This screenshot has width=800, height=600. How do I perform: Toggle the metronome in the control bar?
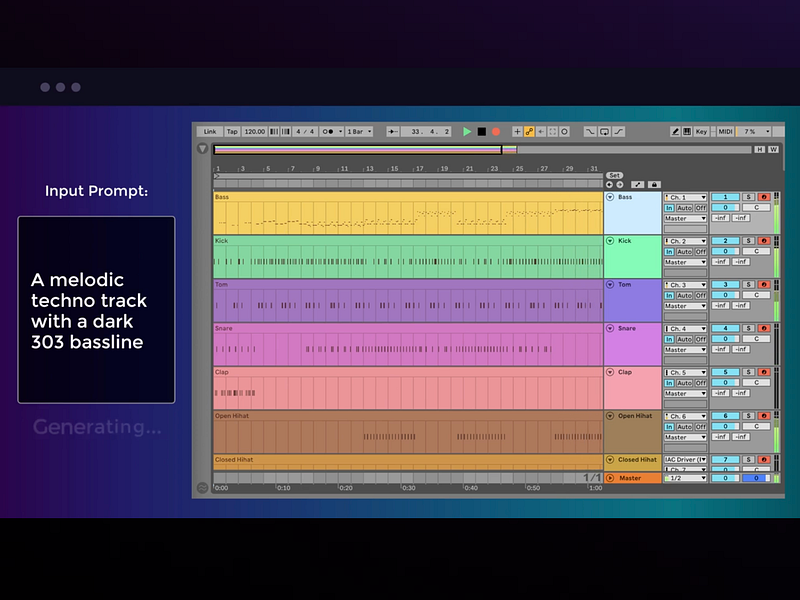tap(330, 132)
